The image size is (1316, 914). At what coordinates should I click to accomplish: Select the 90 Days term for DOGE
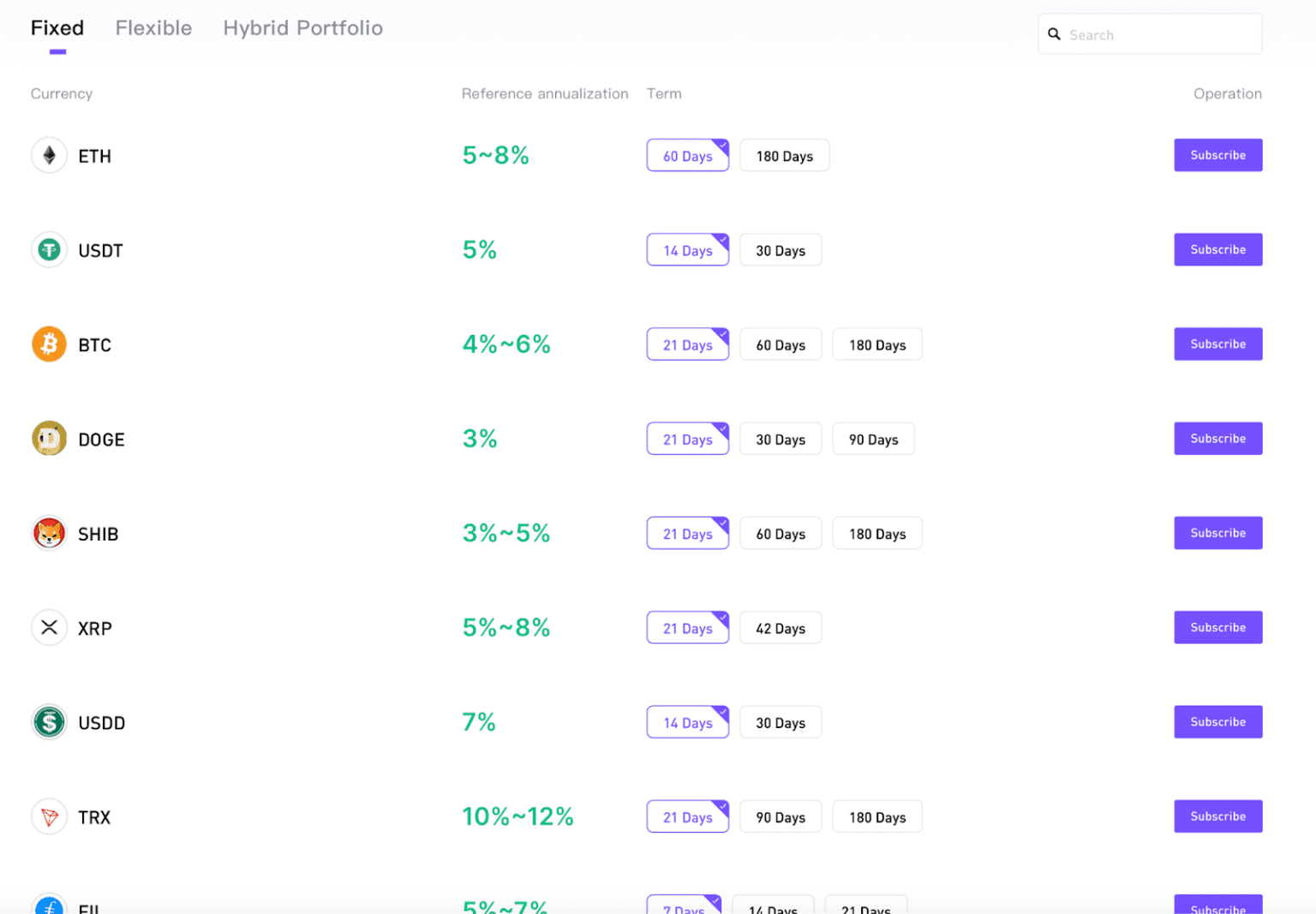coord(873,438)
